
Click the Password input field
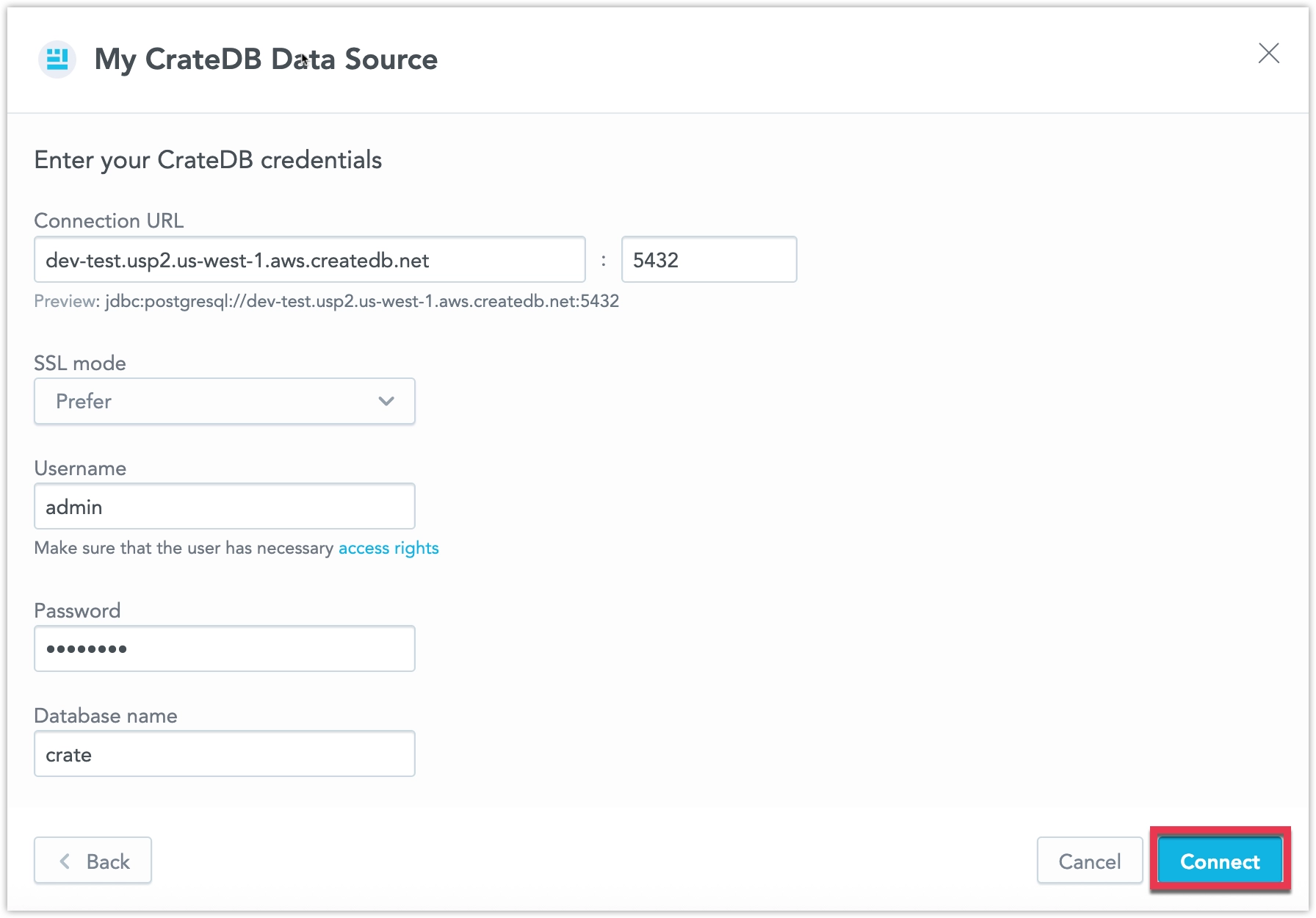[224, 648]
